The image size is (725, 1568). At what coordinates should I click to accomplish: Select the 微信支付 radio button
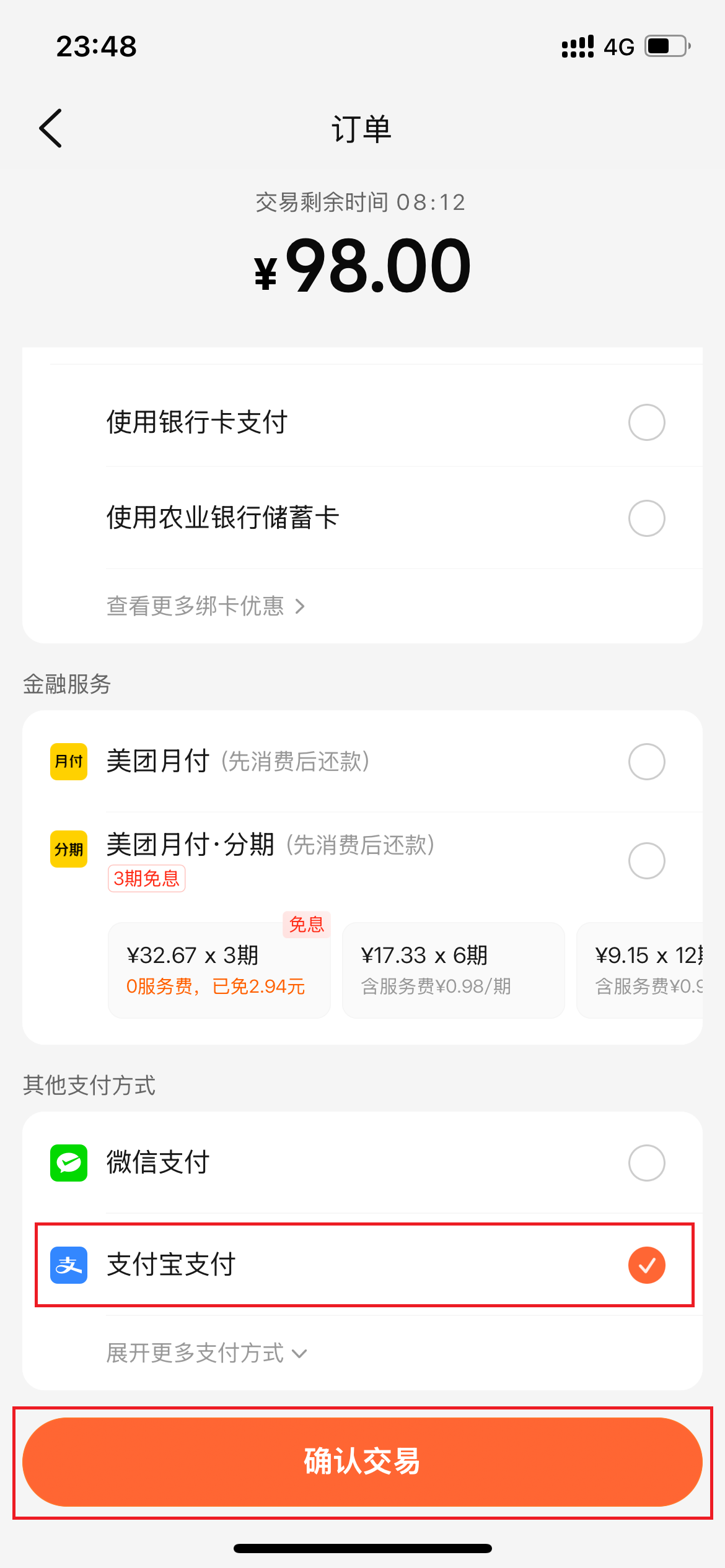646,1162
